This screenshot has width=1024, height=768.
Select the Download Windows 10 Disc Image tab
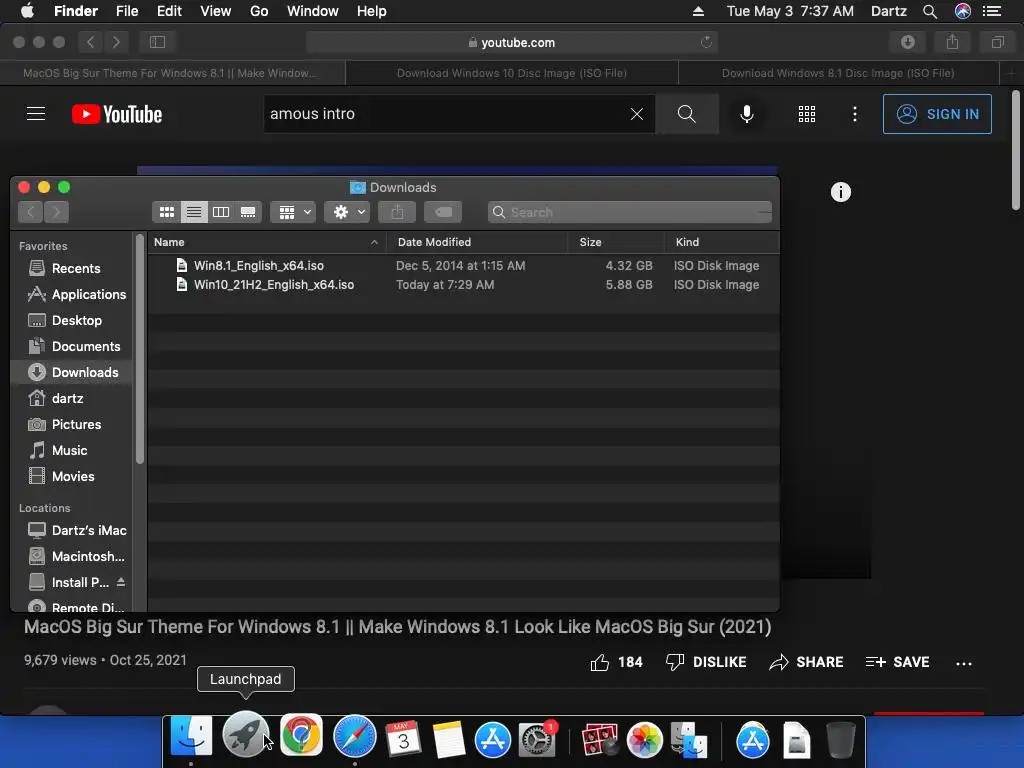pyautogui.click(x=512, y=73)
